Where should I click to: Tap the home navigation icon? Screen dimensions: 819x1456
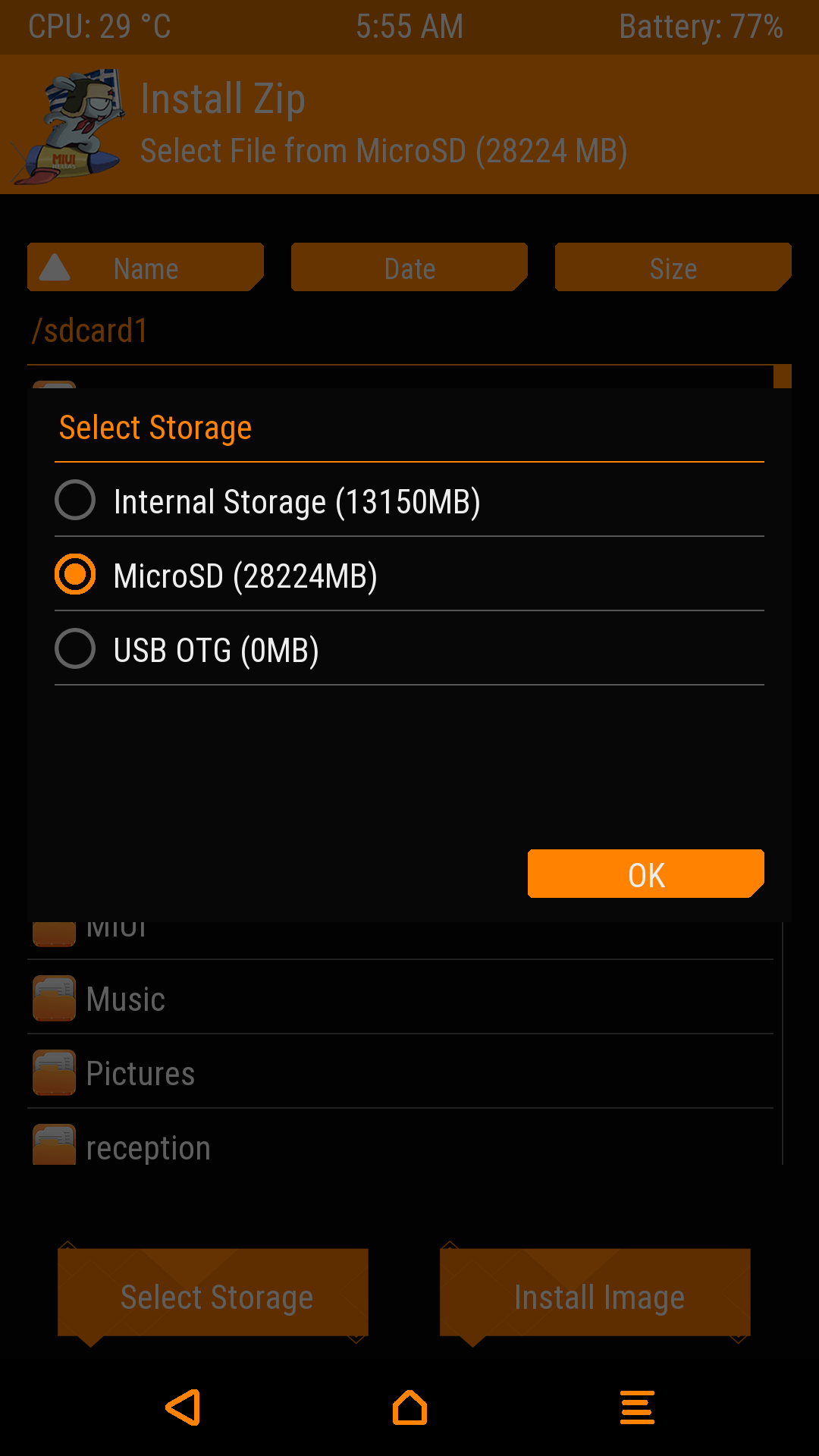click(x=409, y=1407)
